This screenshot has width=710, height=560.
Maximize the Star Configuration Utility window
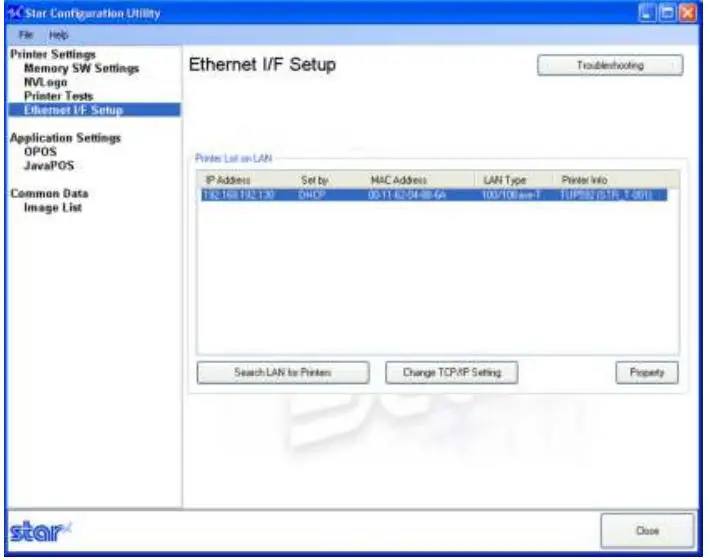tap(667, 13)
